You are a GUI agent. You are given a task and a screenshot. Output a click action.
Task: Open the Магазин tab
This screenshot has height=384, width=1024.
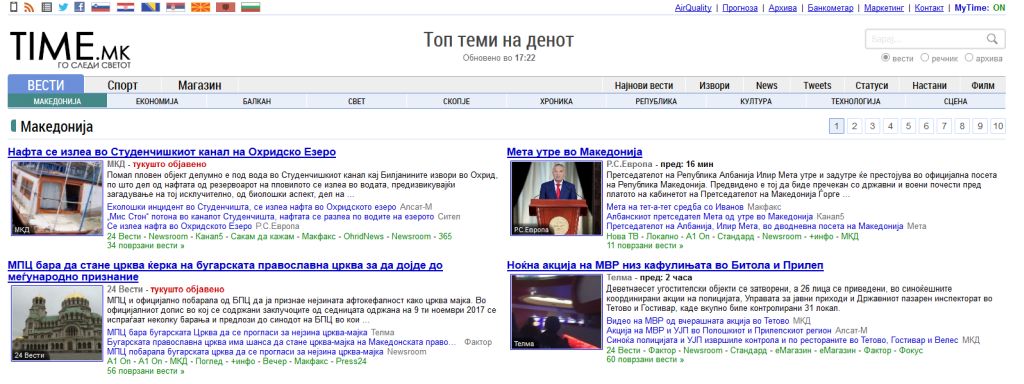pyautogui.click(x=200, y=85)
